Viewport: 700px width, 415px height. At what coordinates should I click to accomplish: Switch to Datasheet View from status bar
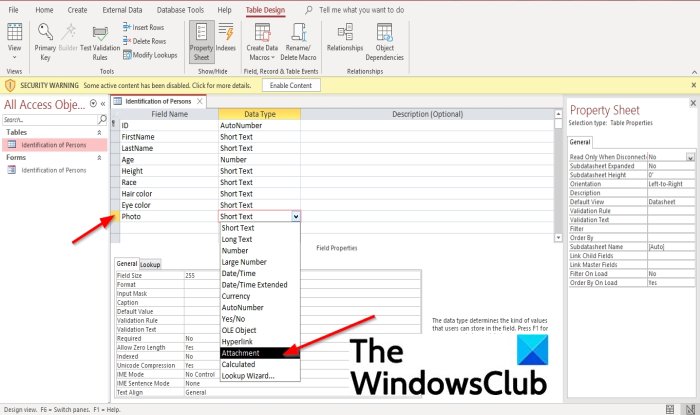tap(670, 409)
